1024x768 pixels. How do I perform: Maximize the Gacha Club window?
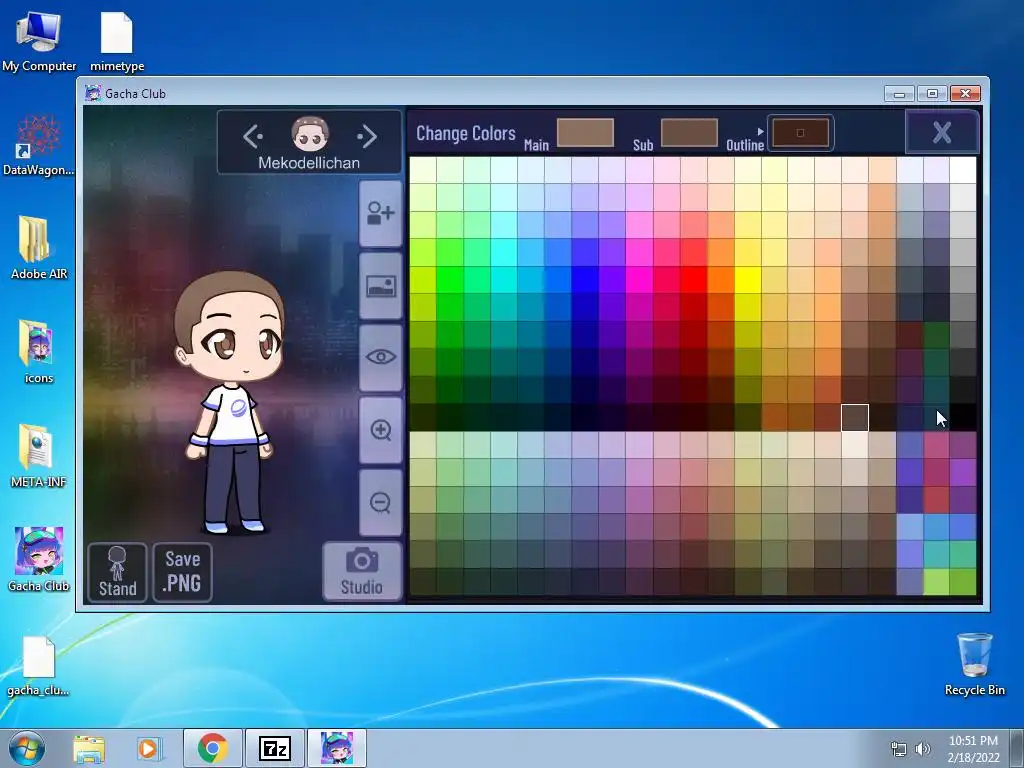932,94
